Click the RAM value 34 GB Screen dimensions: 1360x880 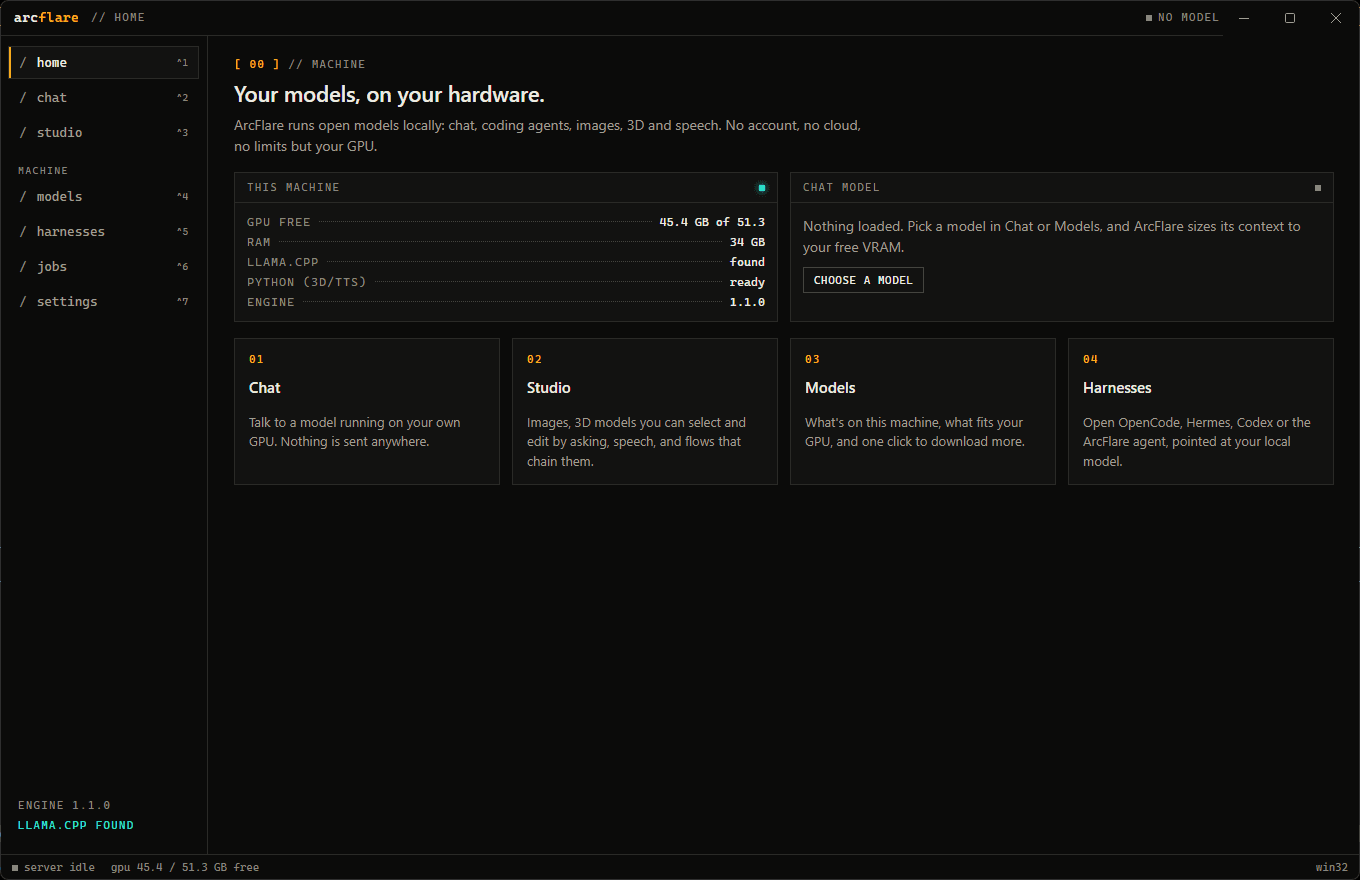747,242
